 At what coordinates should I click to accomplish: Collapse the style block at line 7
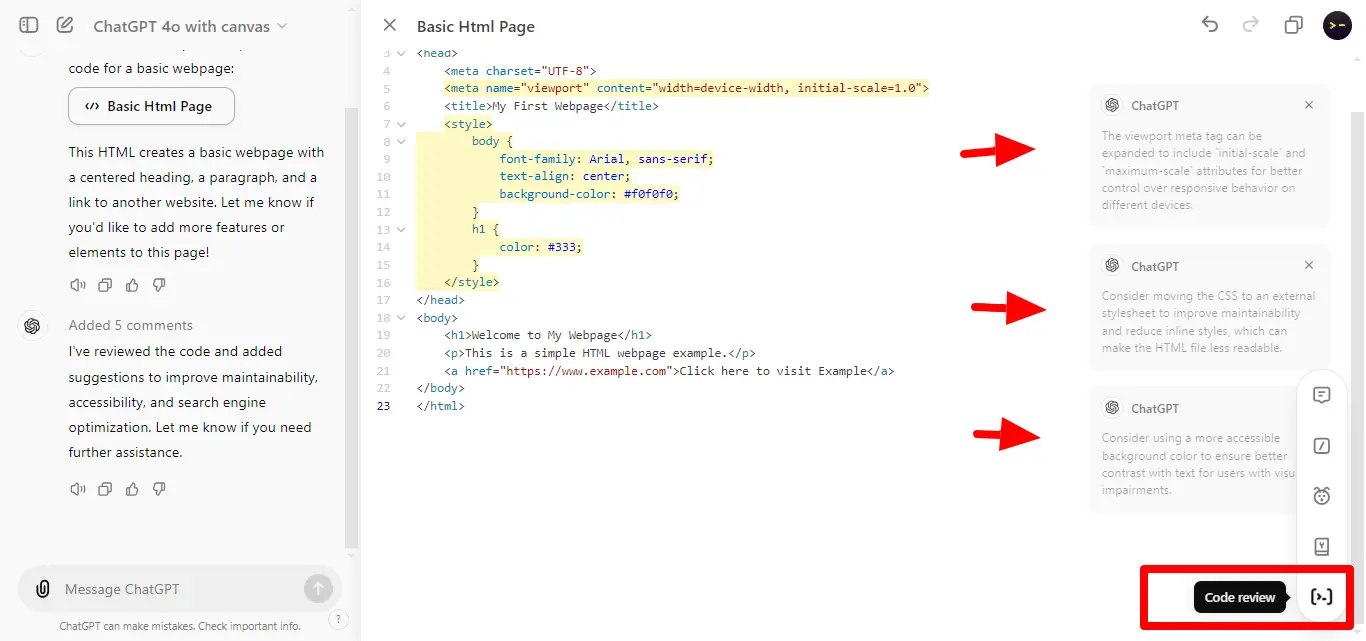(400, 123)
